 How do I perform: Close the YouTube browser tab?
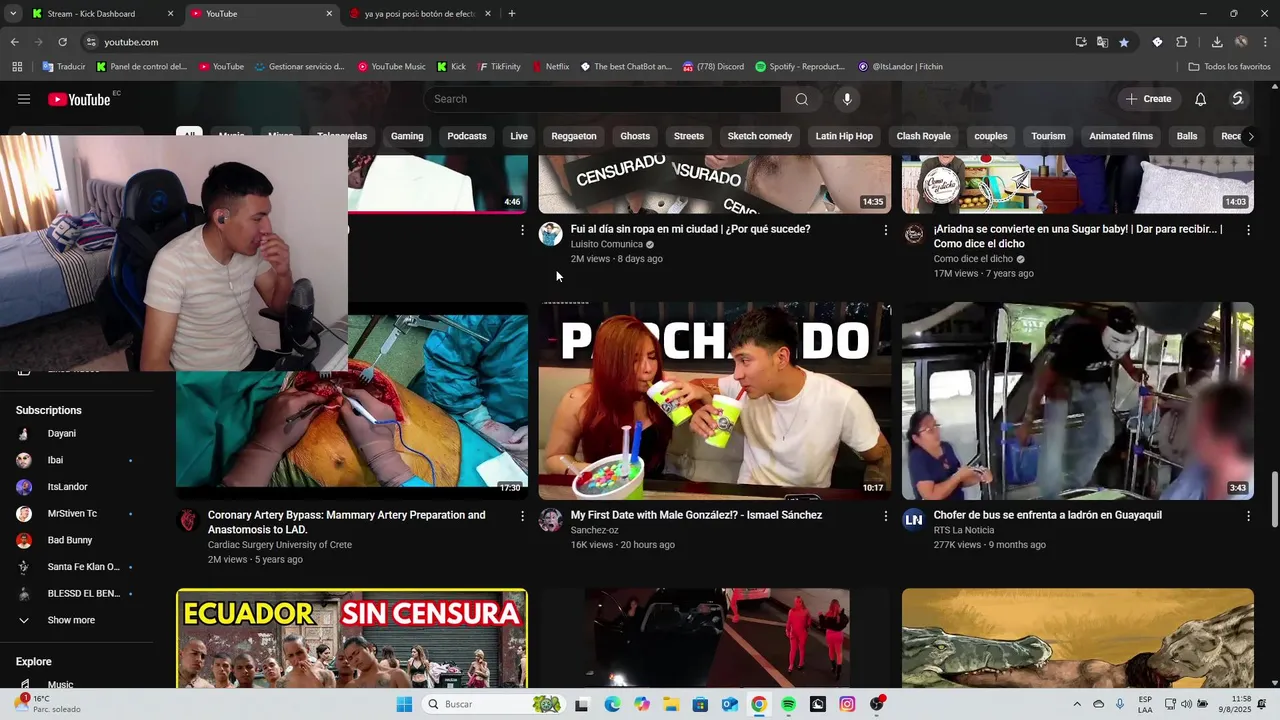click(329, 14)
